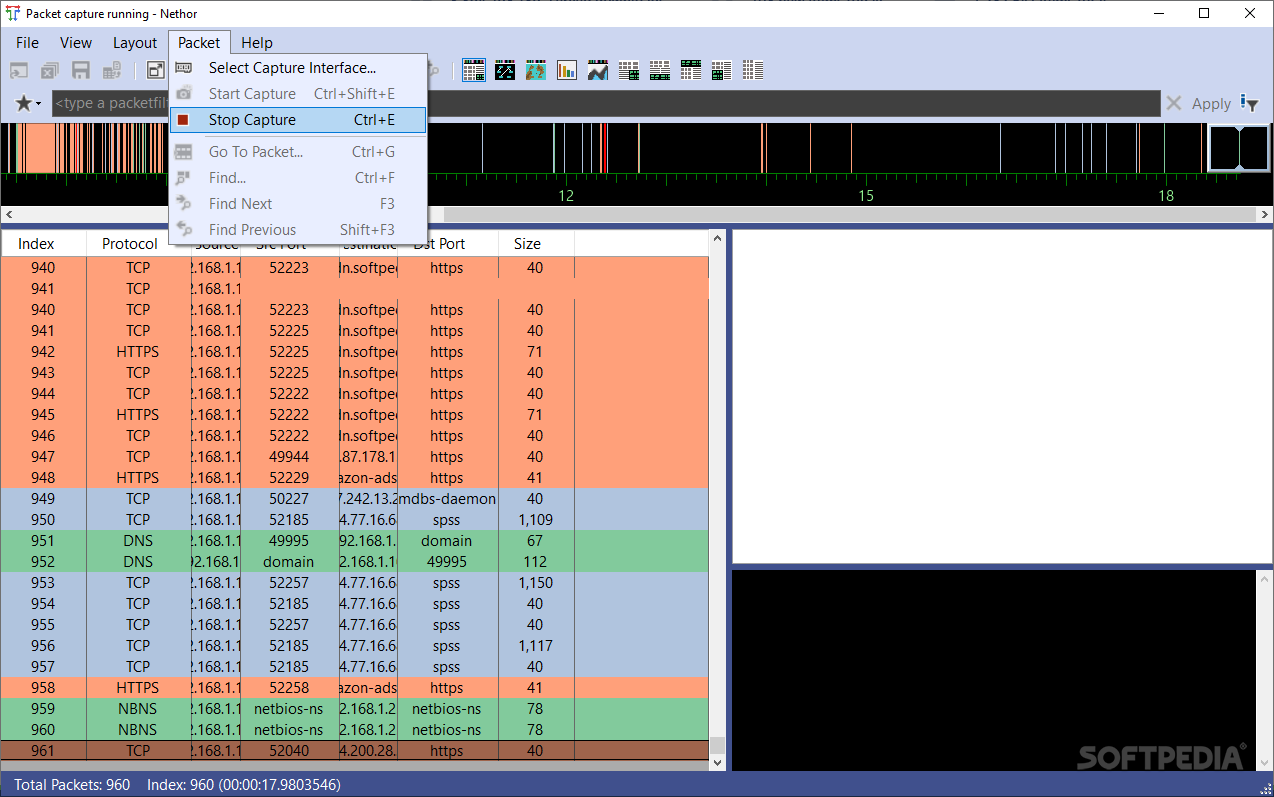This screenshot has height=797, width=1274.
Task: Open the Help menu
Action: click(x=257, y=42)
